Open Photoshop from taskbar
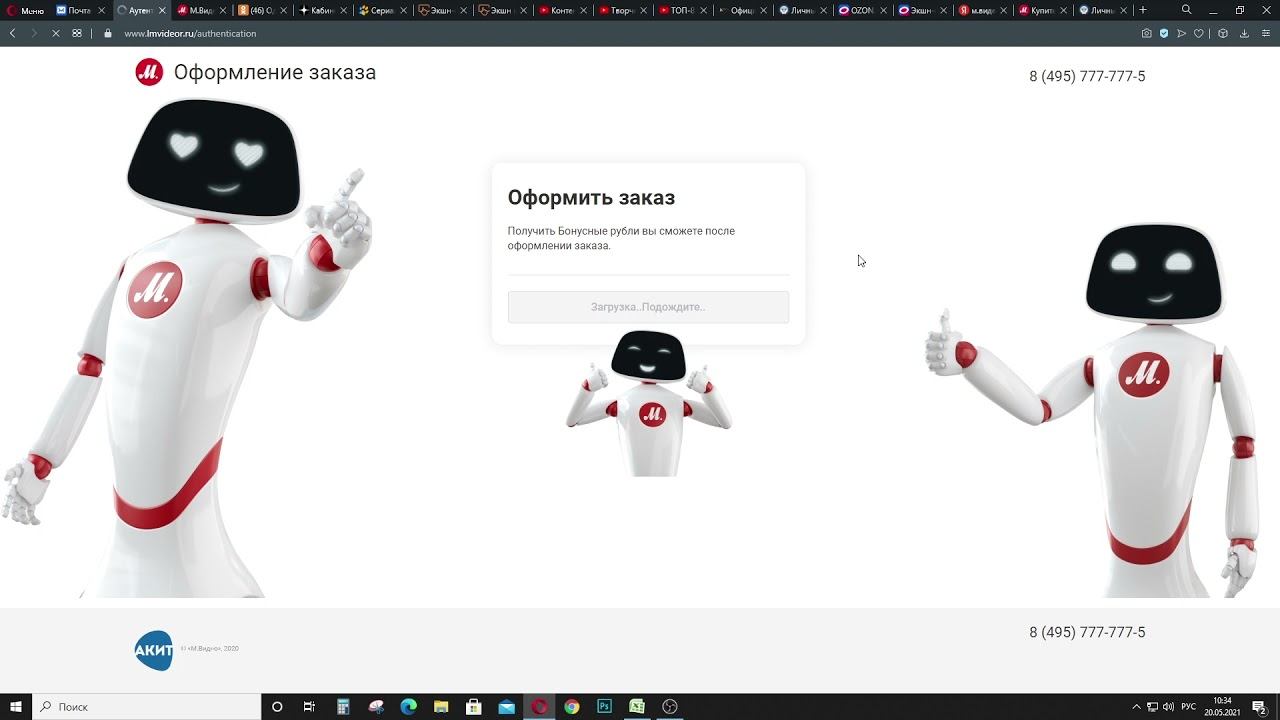Screen dimensions: 1280x720 (x=604, y=706)
